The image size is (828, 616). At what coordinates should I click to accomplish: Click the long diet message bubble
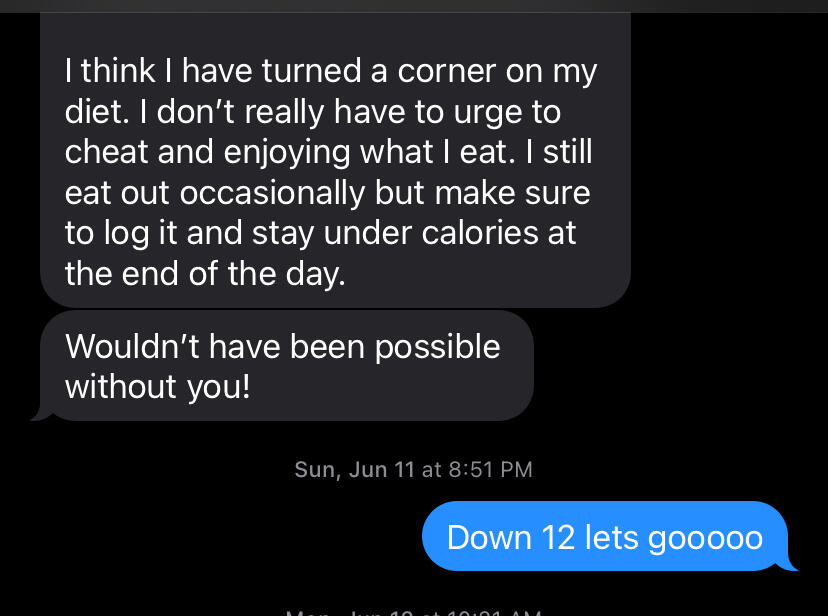335,172
